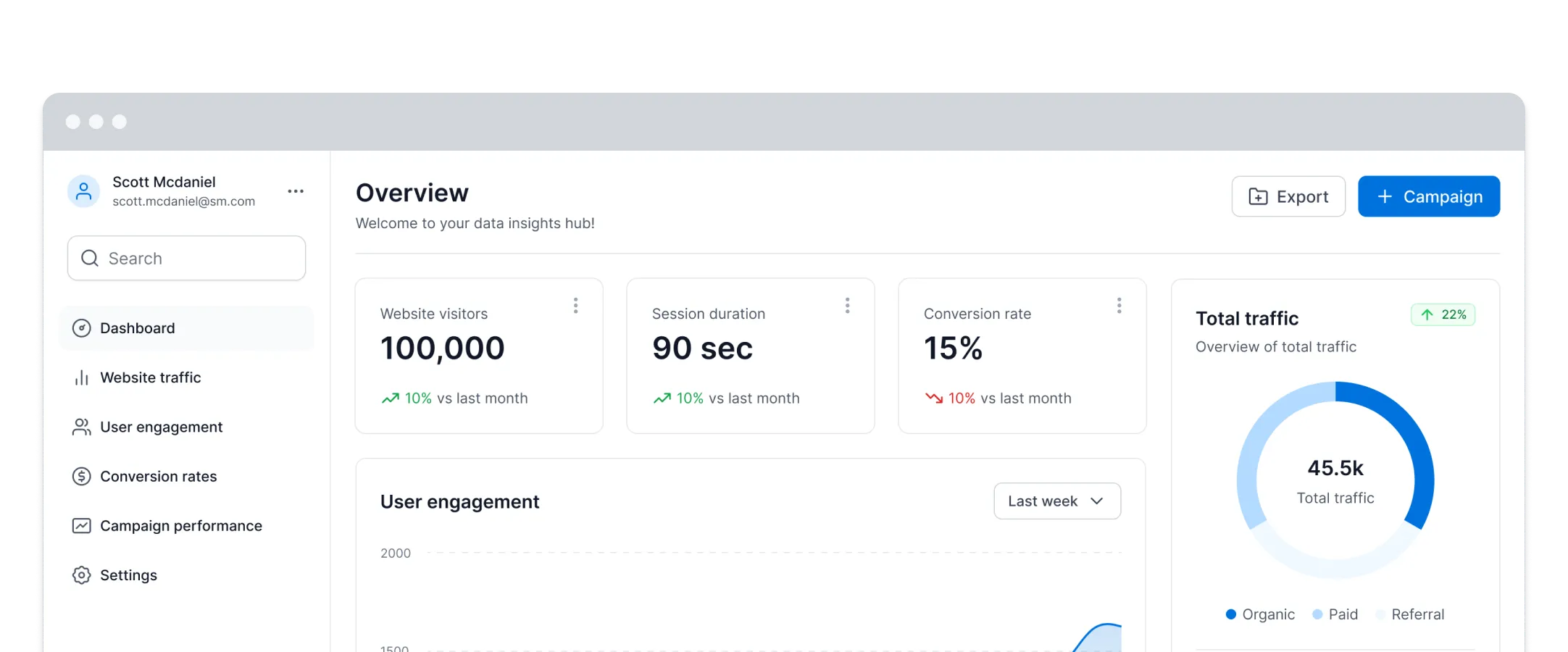Click the Dashboard compass icon
This screenshot has height=652, width=1568.
click(x=82, y=328)
